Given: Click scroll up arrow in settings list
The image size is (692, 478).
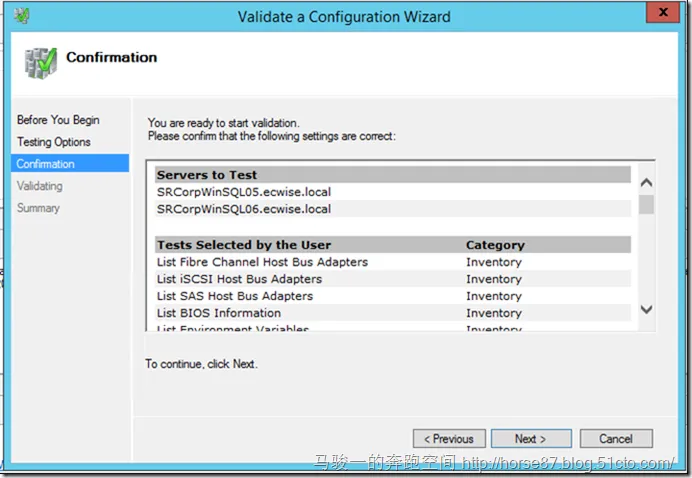Looking at the screenshot, I should 647,182.
